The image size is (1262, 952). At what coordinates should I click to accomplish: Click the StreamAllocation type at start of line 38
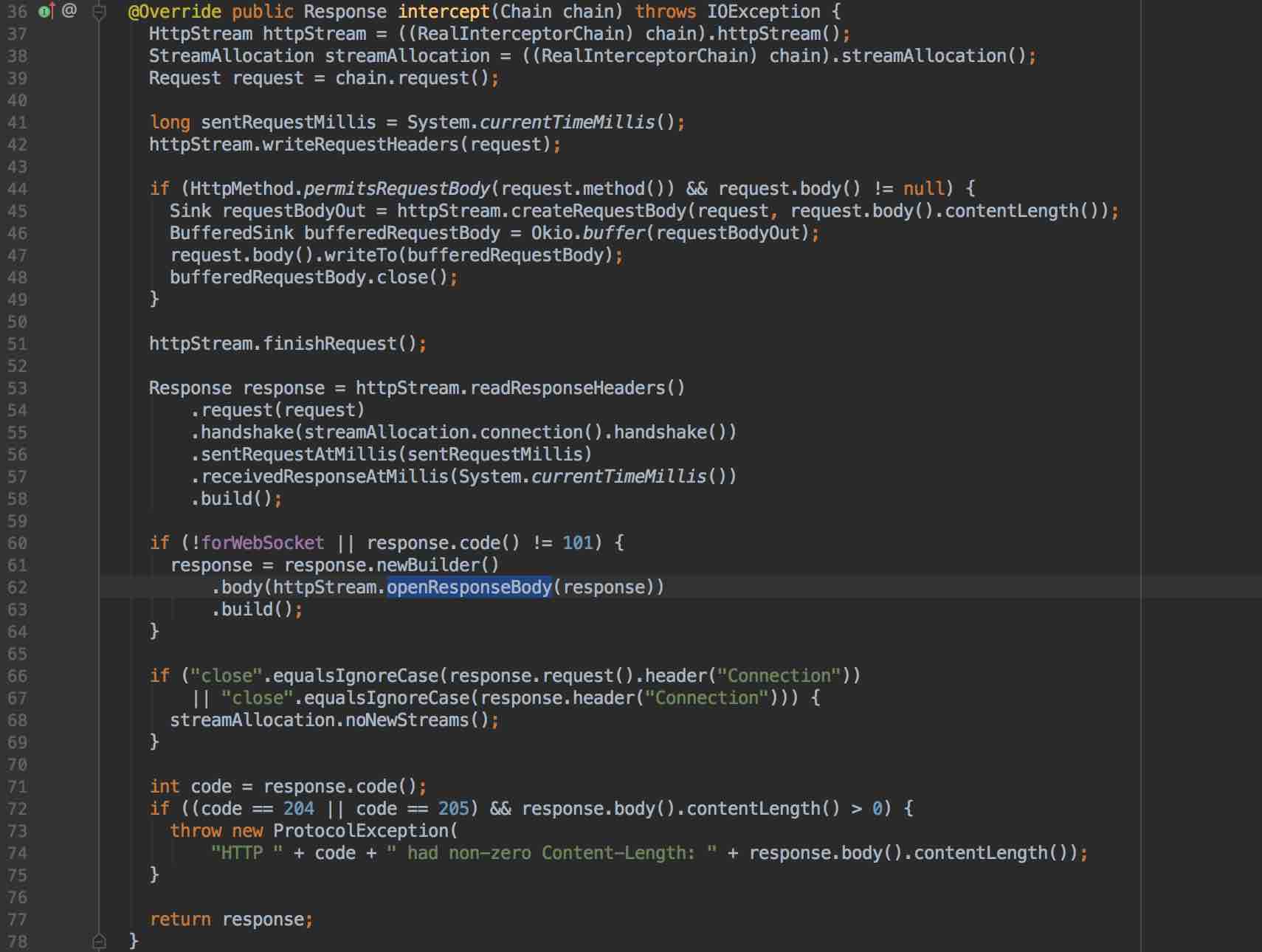tap(232, 56)
